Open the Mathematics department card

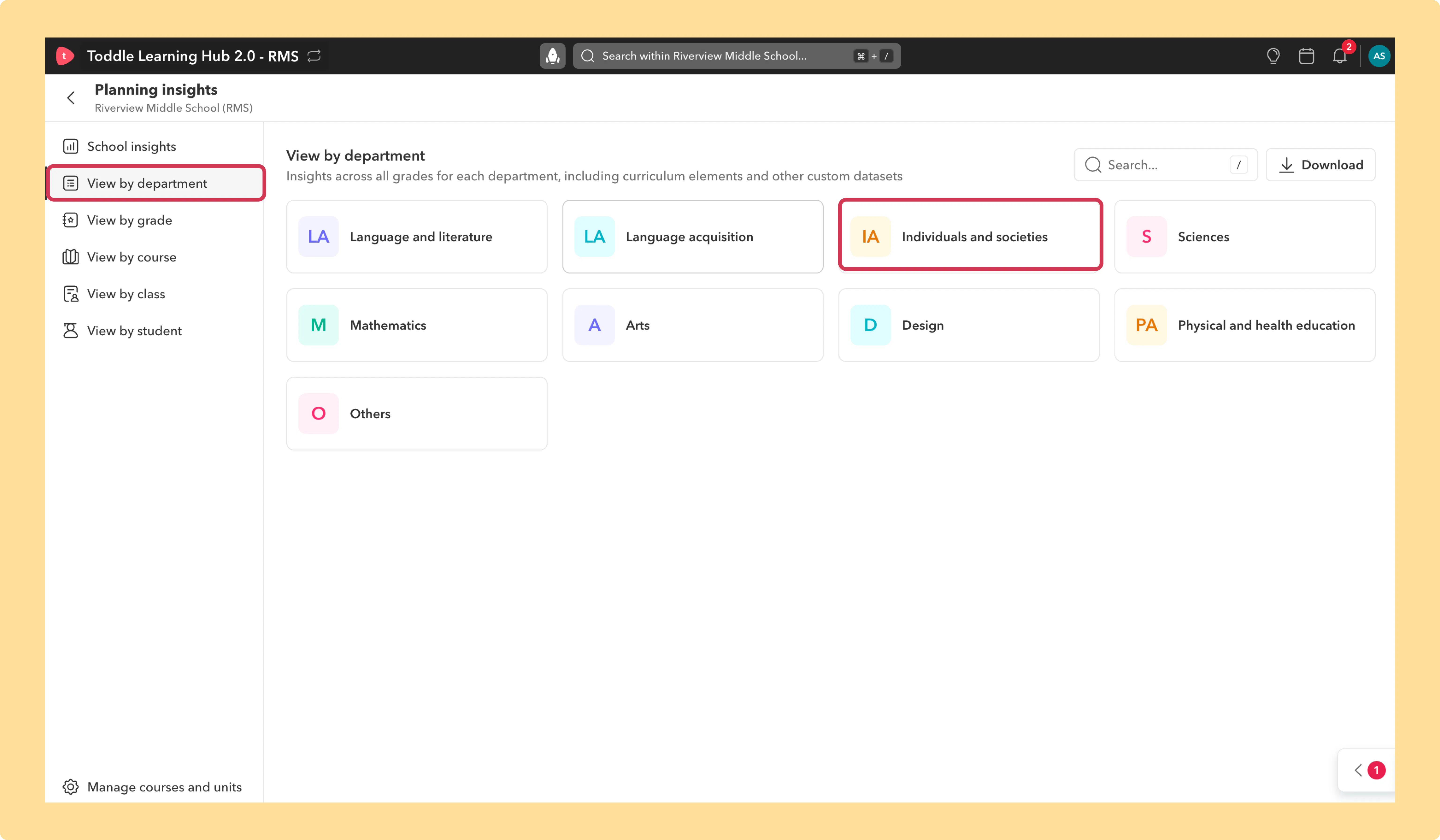click(x=416, y=325)
